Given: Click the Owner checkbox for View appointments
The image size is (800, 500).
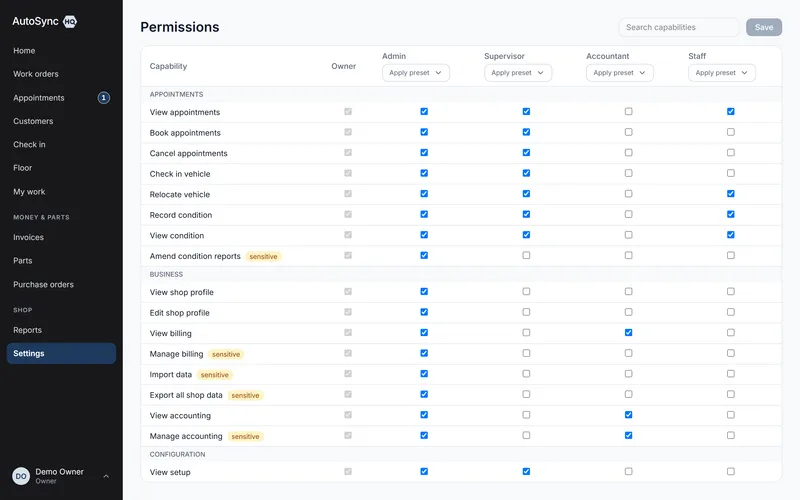Looking at the screenshot, I should (x=348, y=111).
